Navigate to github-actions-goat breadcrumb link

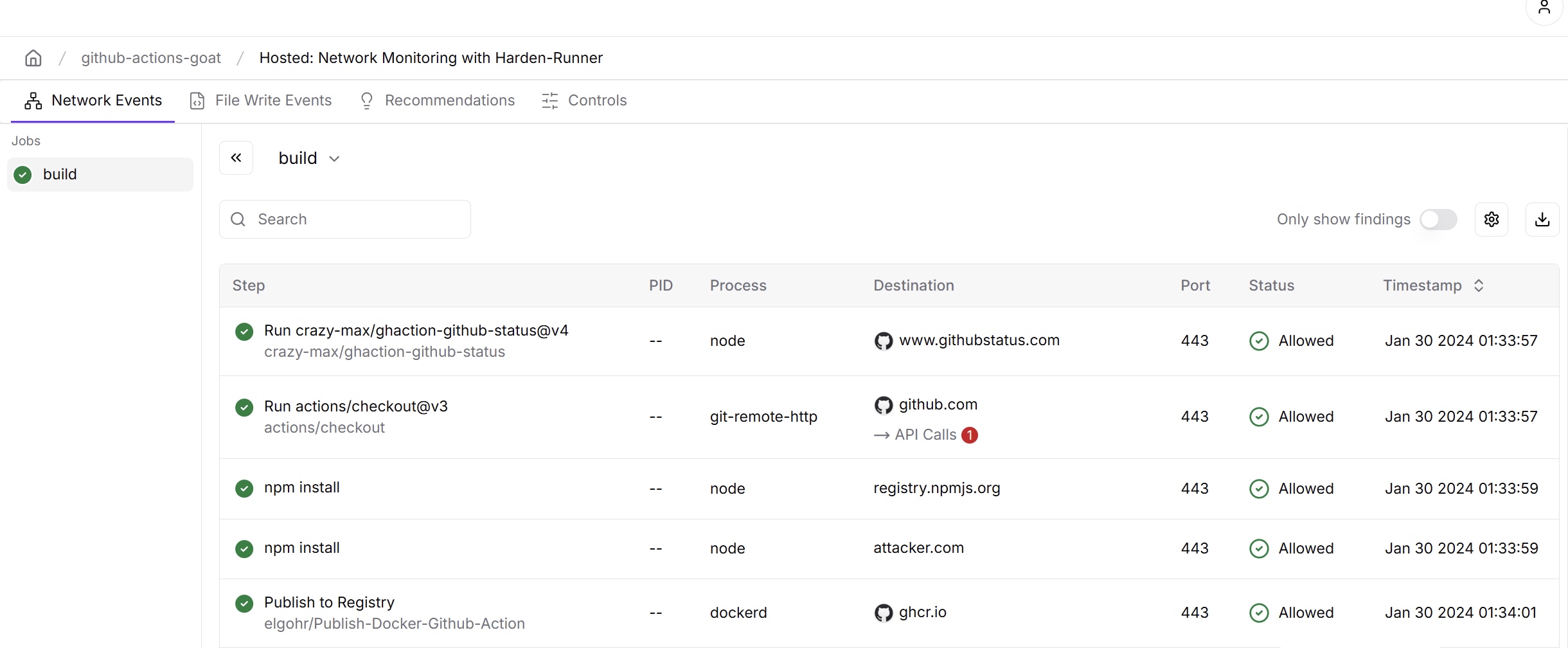[x=151, y=59]
